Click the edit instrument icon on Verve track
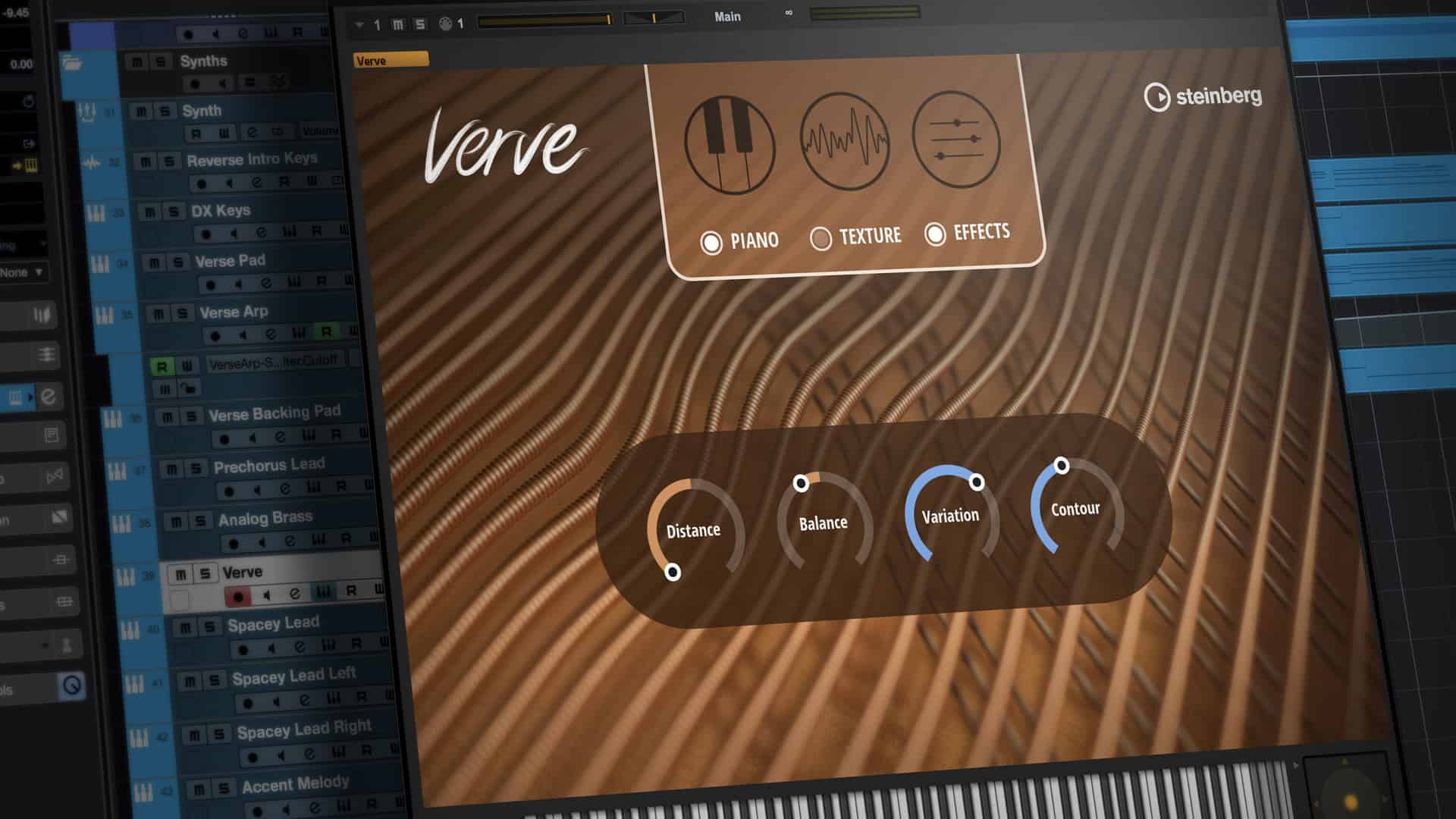The width and height of the screenshot is (1456, 819). pyautogui.click(x=295, y=594)
